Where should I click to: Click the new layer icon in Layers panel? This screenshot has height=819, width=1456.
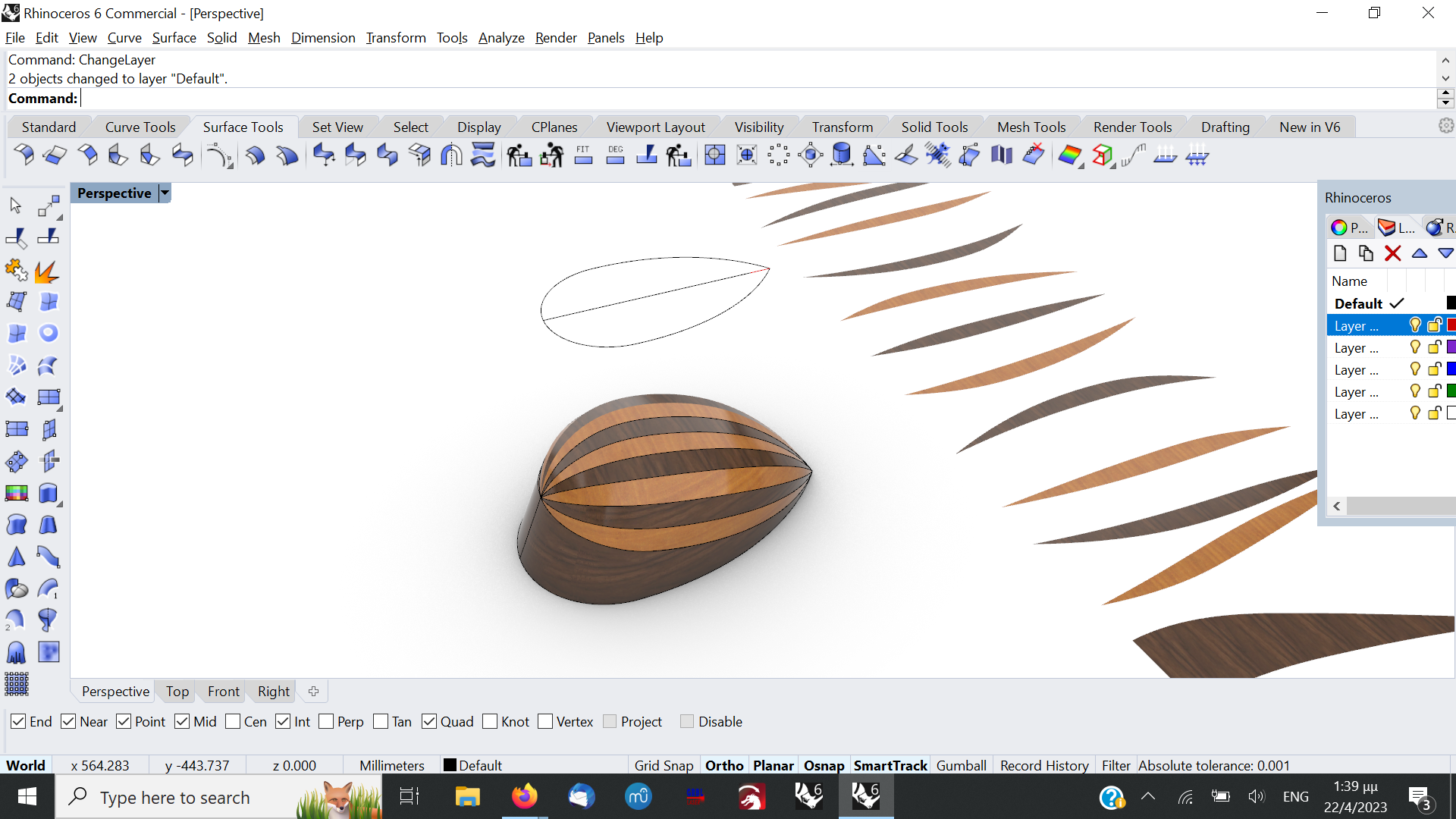click(x=1339, y=253)
